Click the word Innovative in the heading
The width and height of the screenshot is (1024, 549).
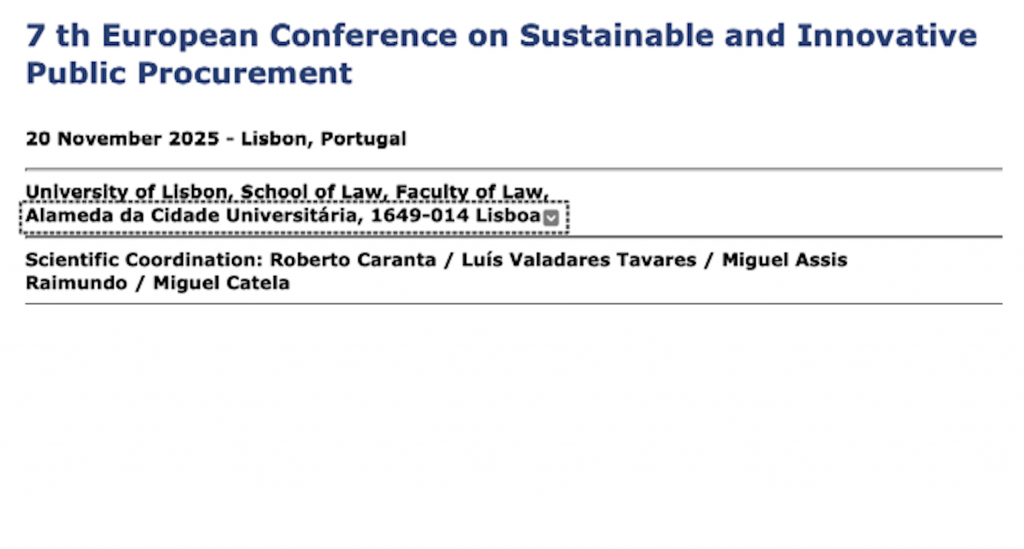(886, 36)
